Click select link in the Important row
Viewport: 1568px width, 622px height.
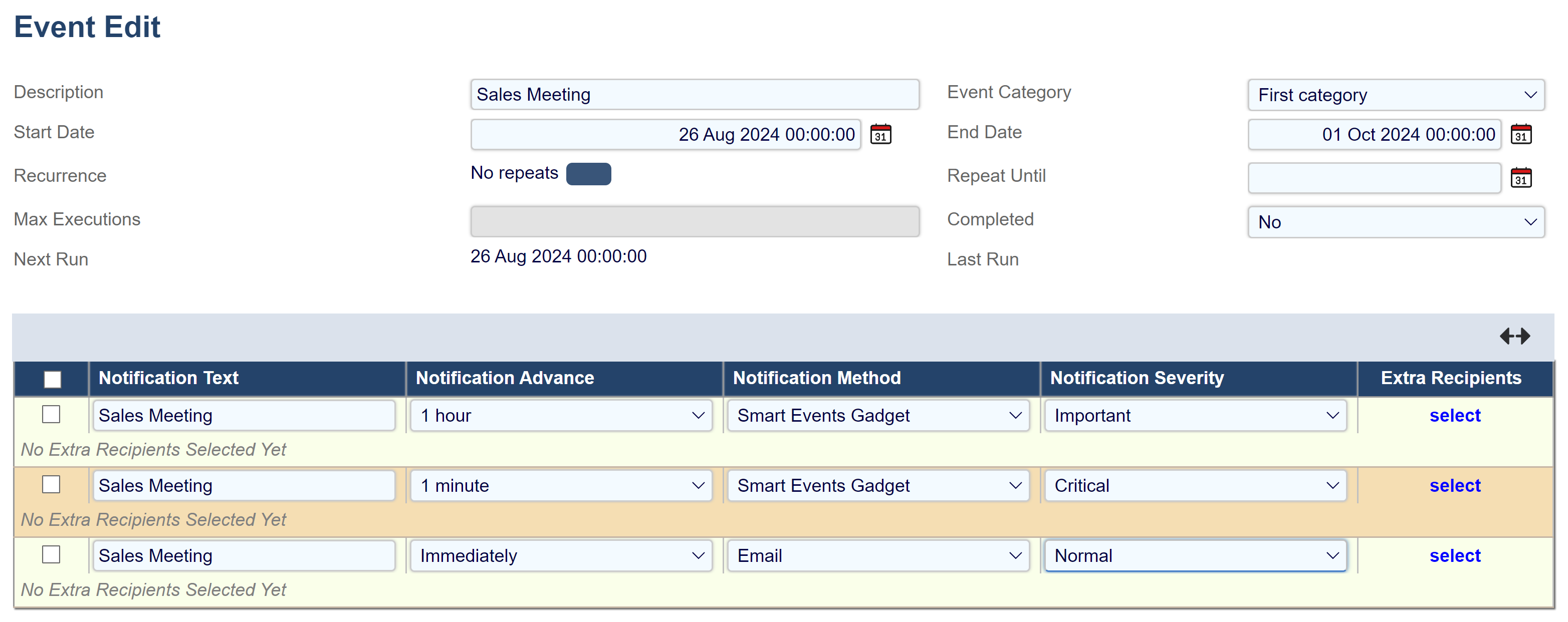tap(1454, 416)
